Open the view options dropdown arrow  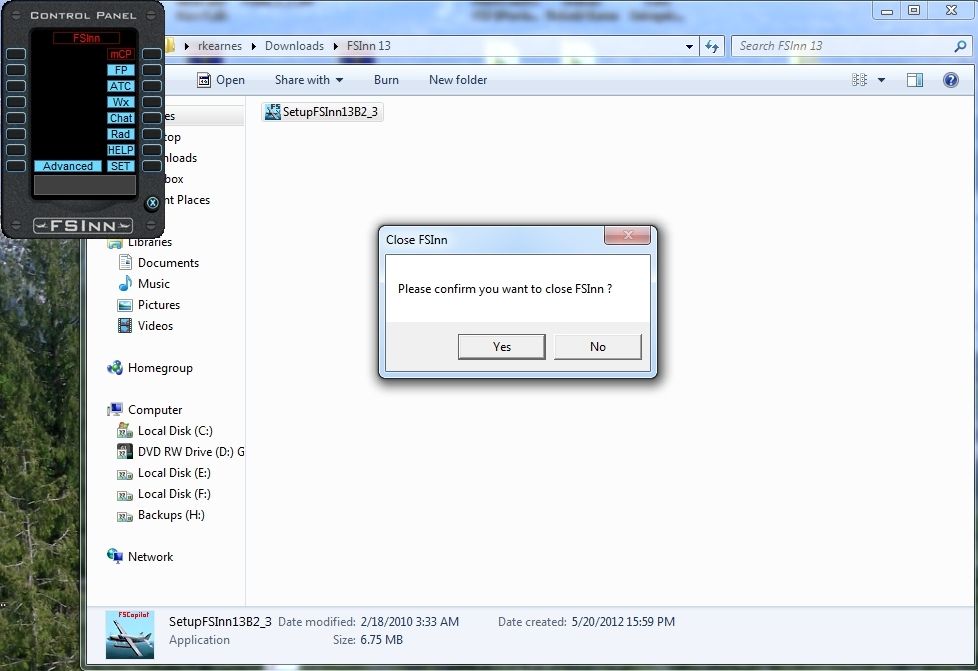881,80
